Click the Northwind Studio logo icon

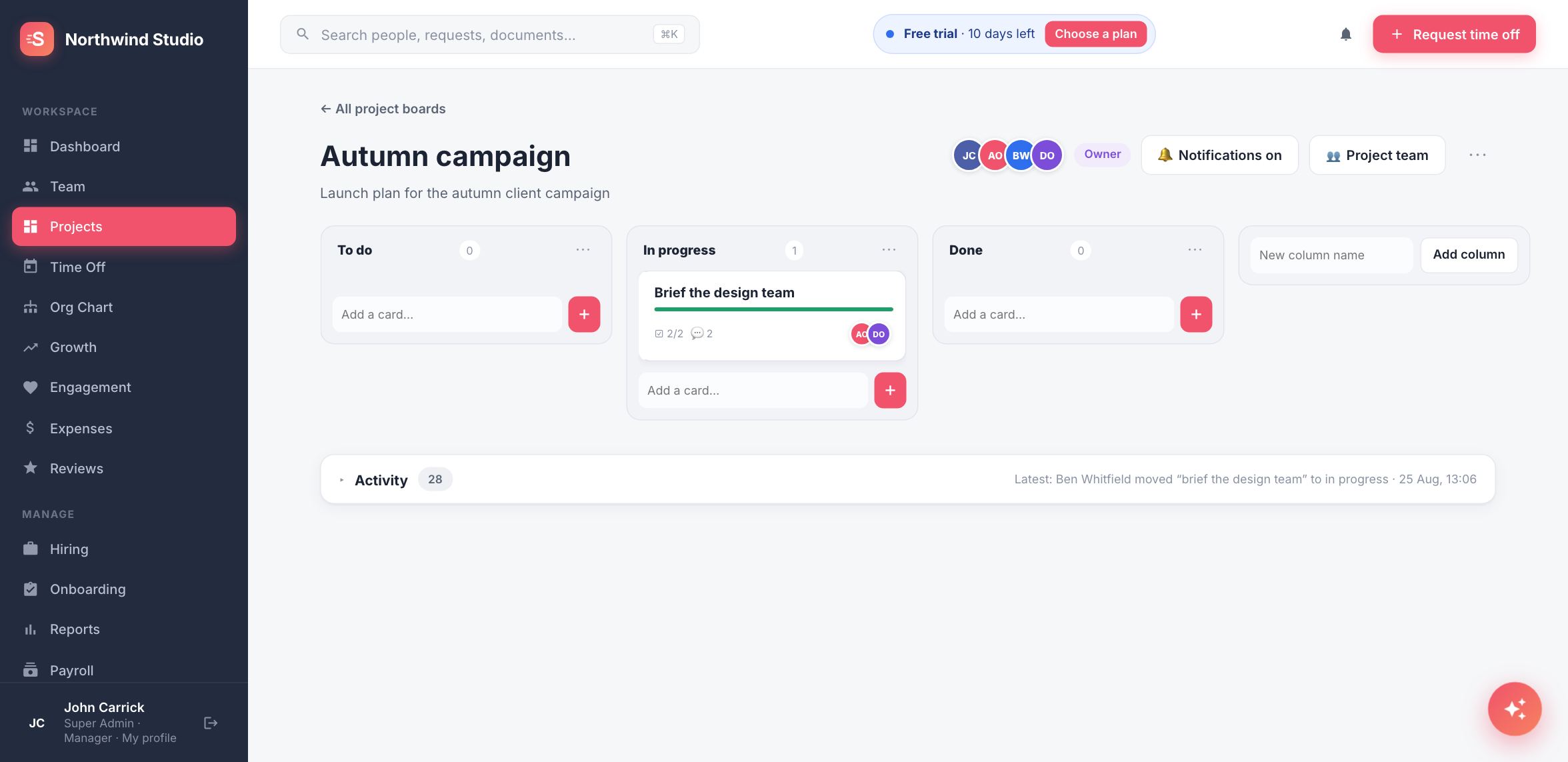[37, 39]
